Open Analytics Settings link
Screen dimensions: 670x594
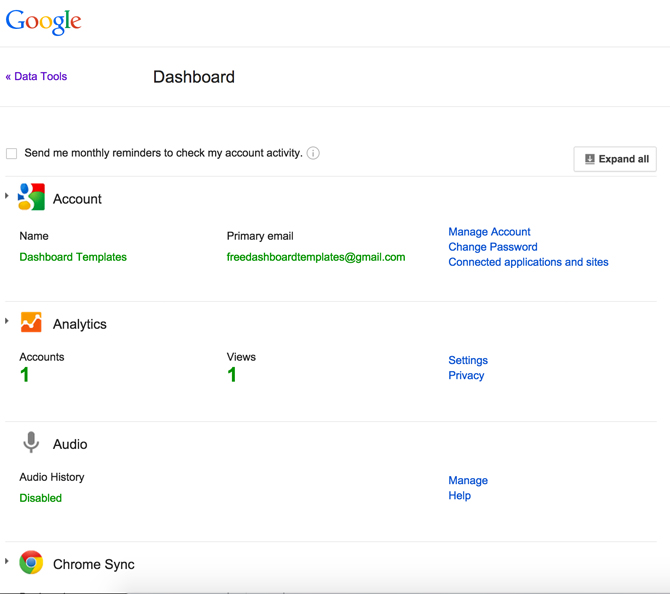tap(468, 360)
